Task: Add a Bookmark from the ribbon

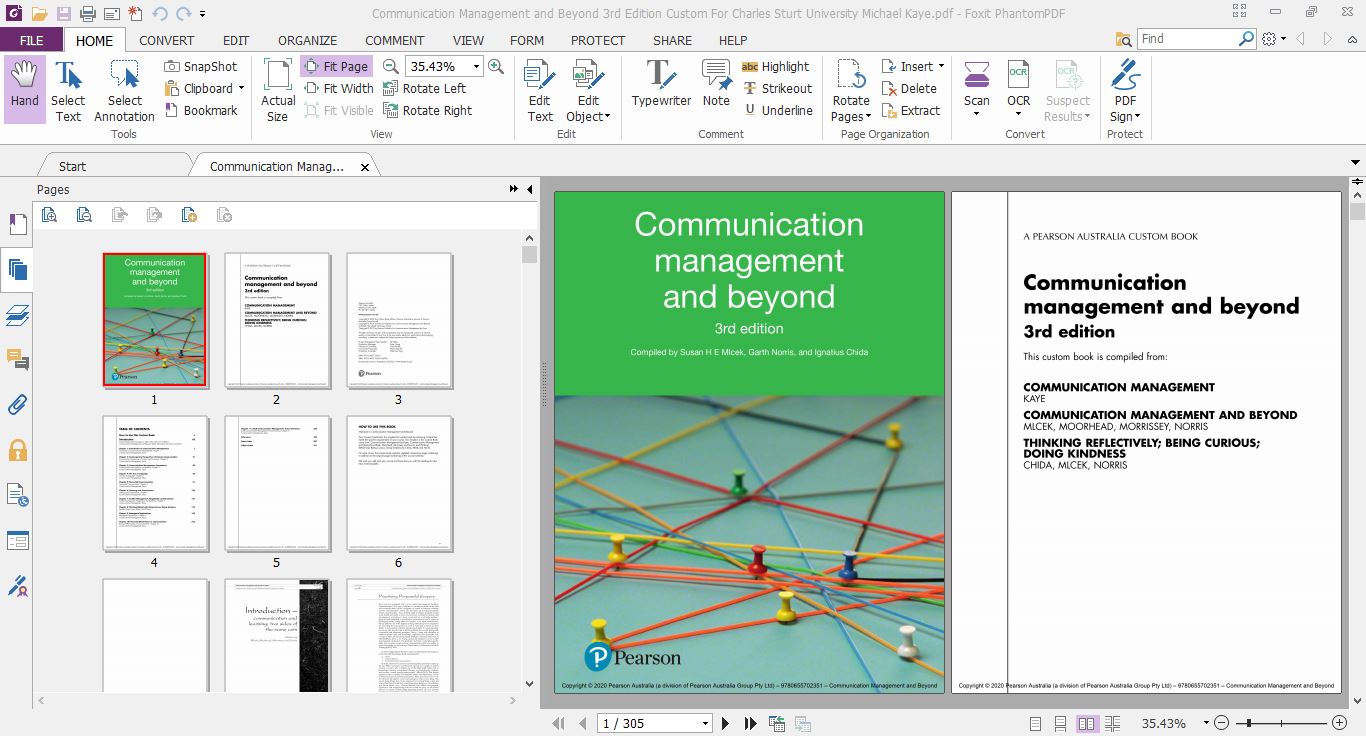Action: coord(201,110)
